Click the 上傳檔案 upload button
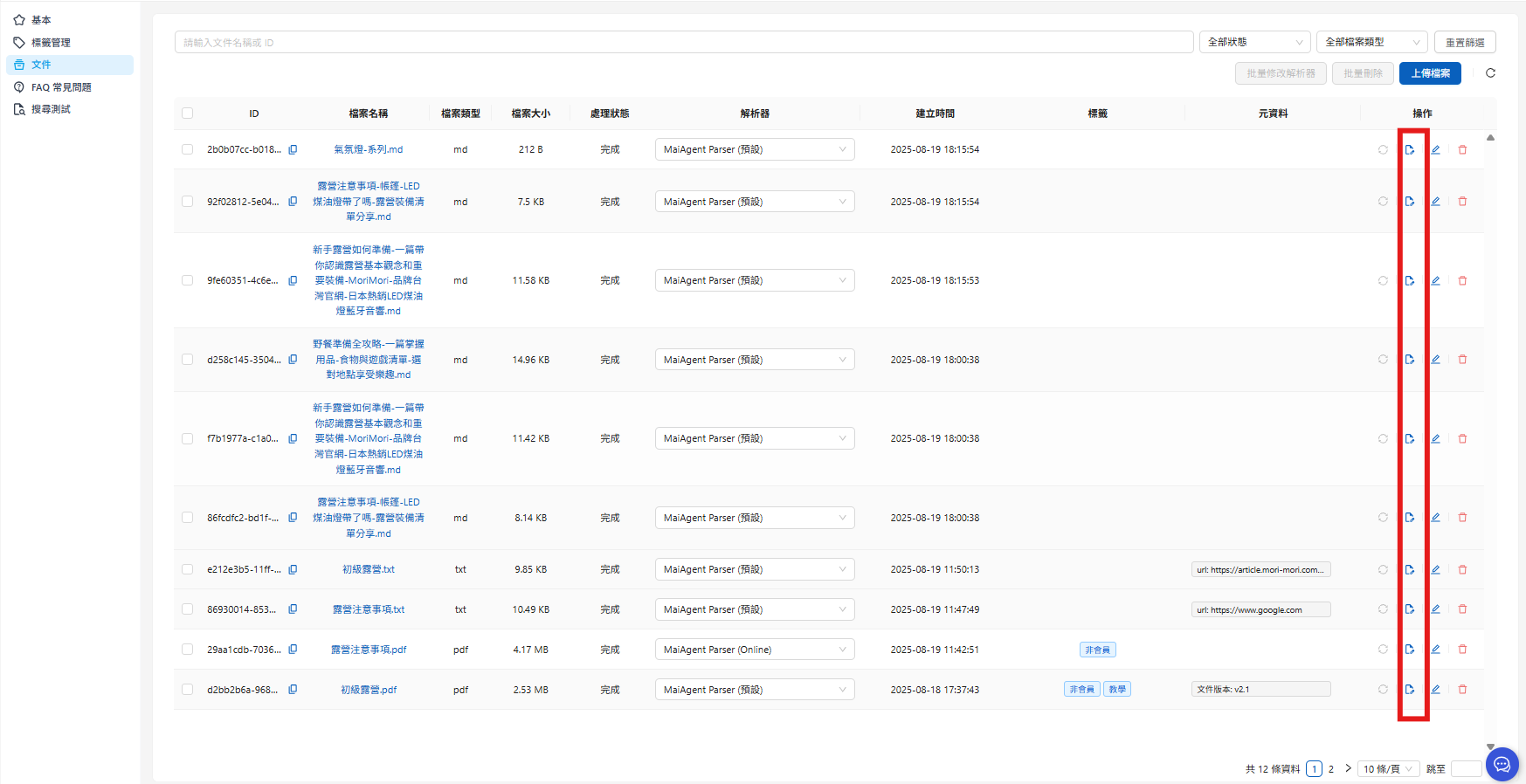Image resolution: width=1526 pixels, height=784 pixels. [1430, 73]
